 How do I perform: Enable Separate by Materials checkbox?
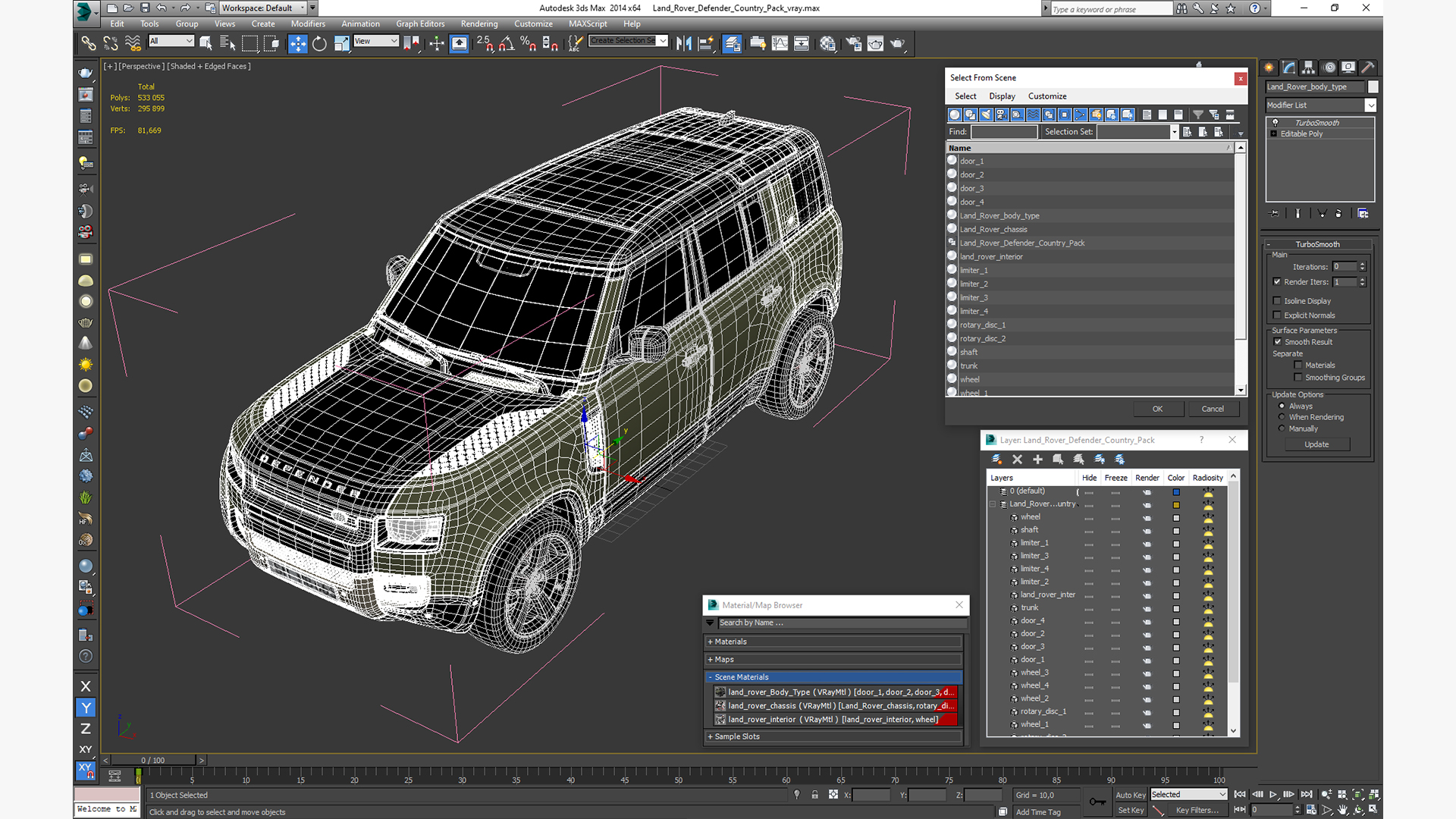[1298, 366]
